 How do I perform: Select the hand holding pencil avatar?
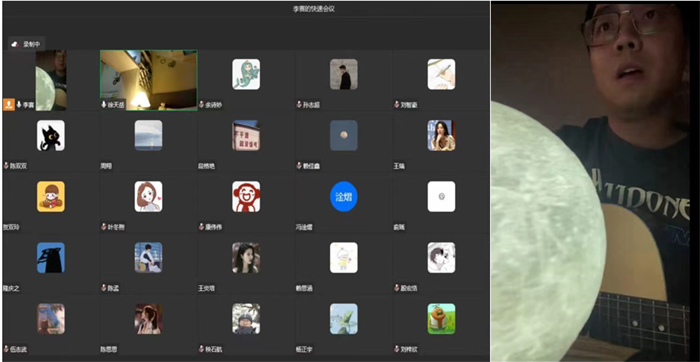[442, 74]
